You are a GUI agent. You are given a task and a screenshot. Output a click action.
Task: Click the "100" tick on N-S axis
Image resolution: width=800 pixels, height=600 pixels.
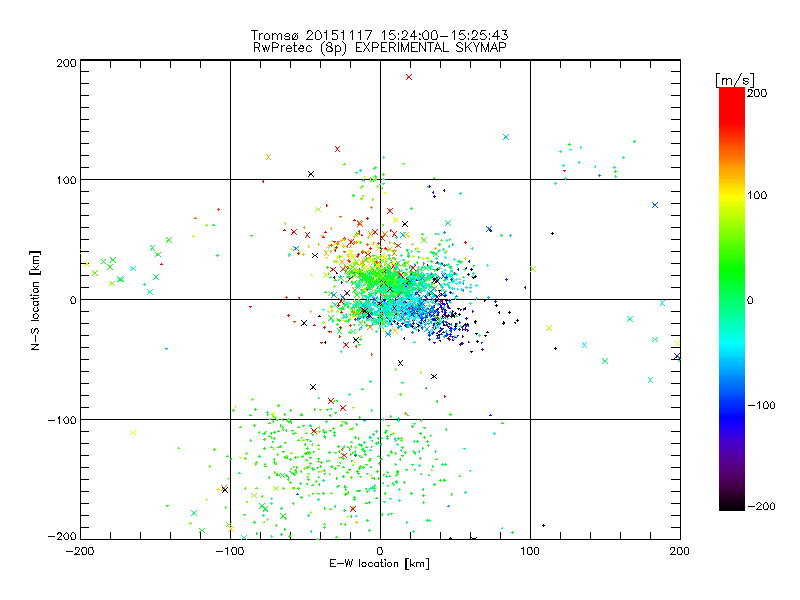[x=66, y=180]
